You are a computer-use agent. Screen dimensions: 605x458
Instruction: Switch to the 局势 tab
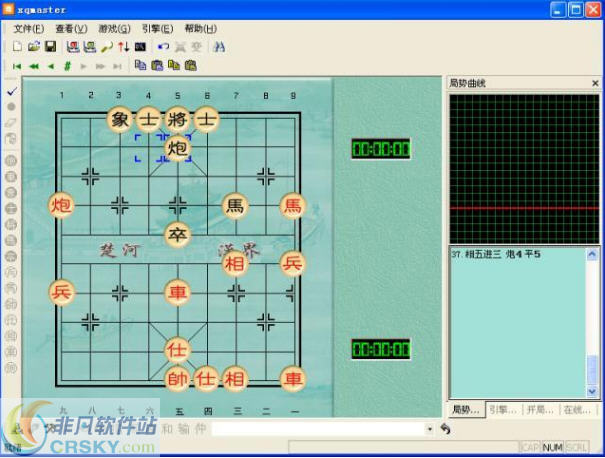click(466, 410)
